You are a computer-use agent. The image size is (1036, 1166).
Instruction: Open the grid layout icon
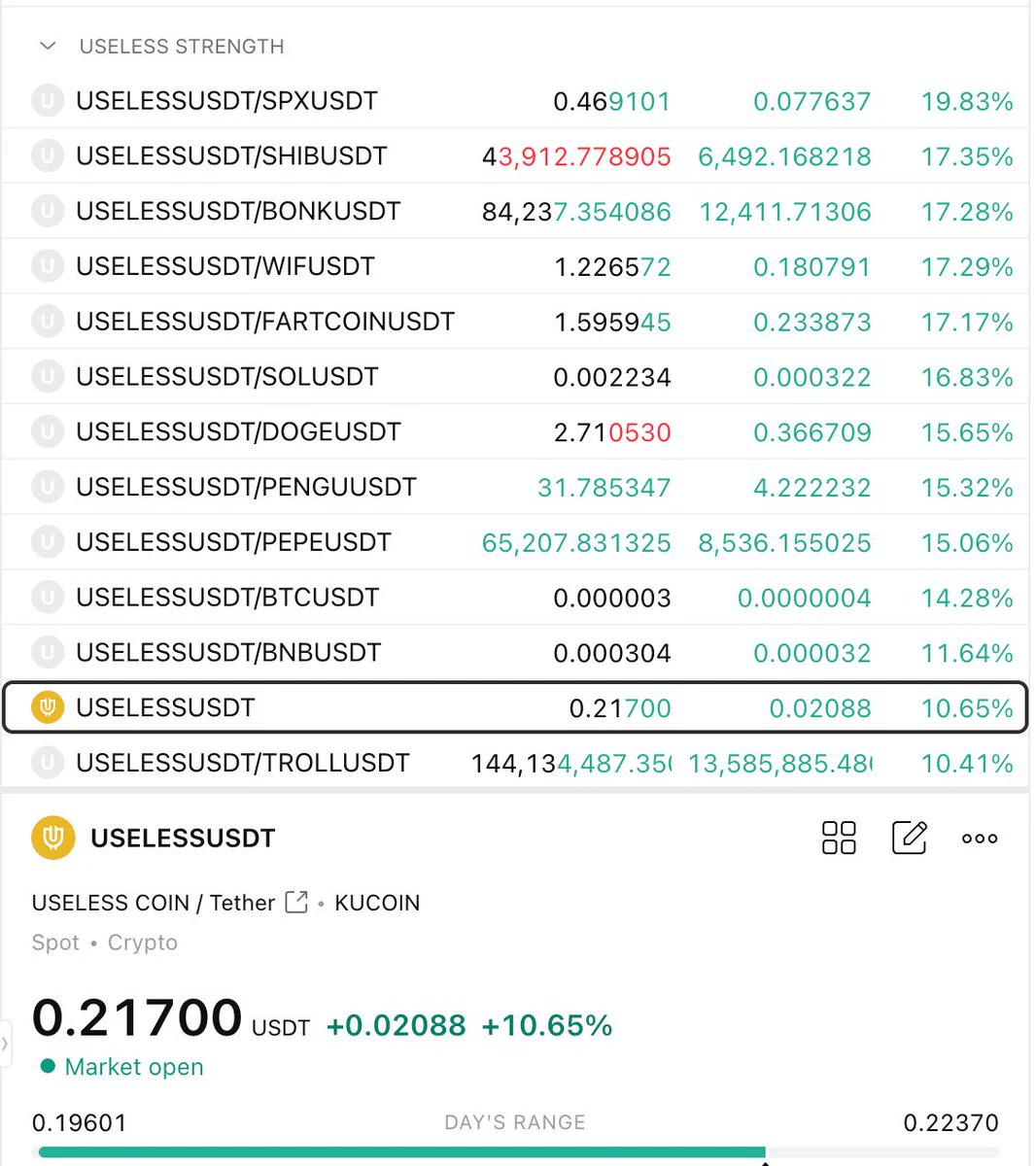coord(839,838)
